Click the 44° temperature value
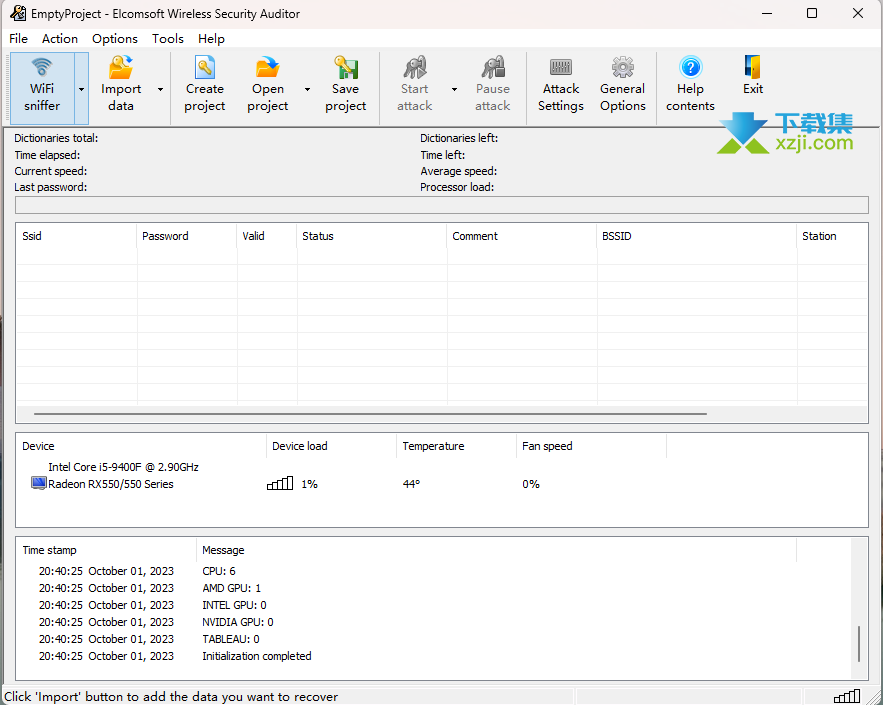Screen dimensions: 883x705 tap(411, 484)
